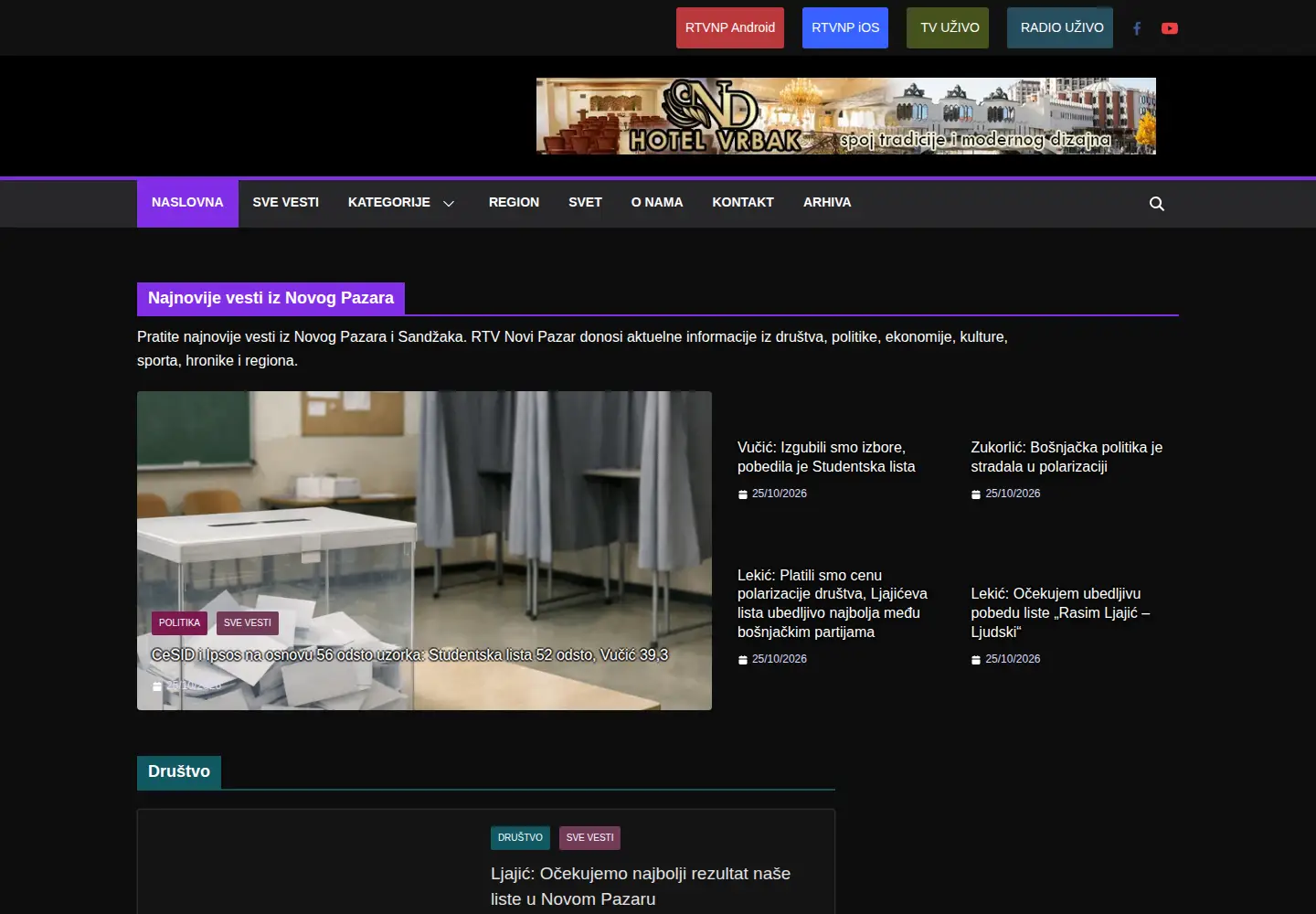Open the CeSID i Ipsos headline
This screenshot has width=1316, height=914.
tap(409, 655)
